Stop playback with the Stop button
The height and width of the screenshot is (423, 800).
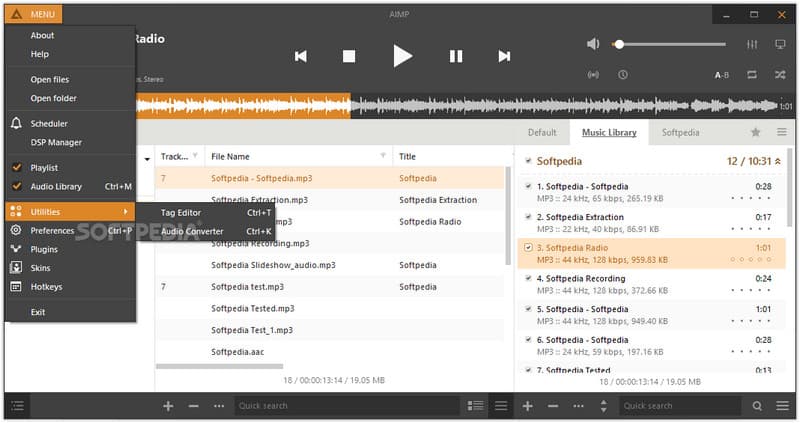[349, 56]
